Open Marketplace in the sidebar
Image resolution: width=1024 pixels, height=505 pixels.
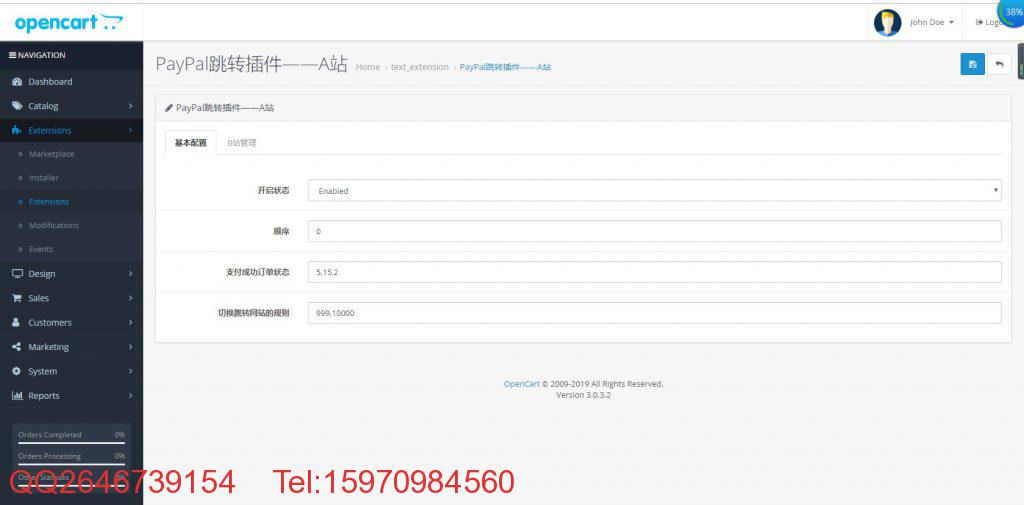click(52, 154)
